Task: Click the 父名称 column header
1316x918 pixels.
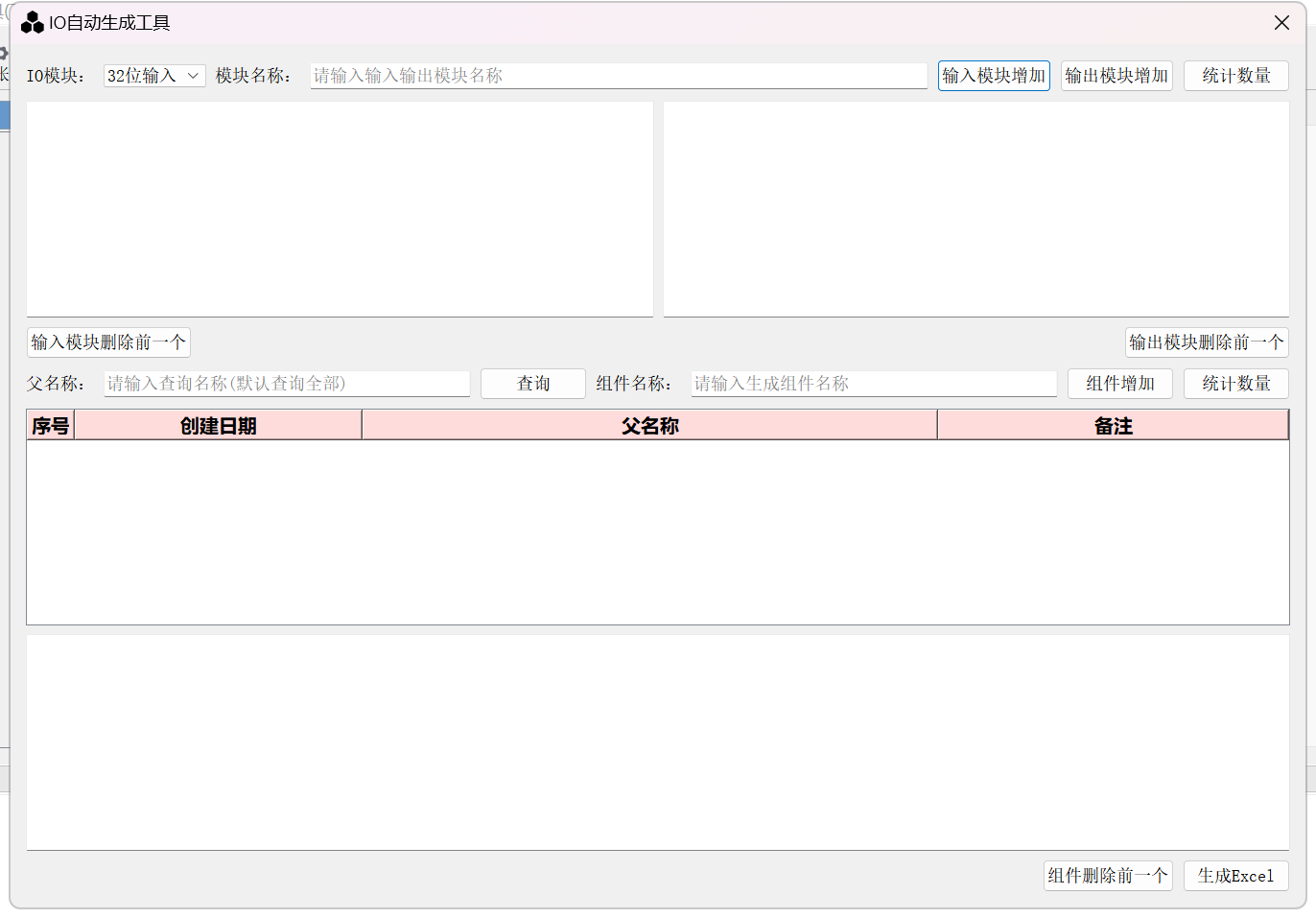Action: point(649,426)
